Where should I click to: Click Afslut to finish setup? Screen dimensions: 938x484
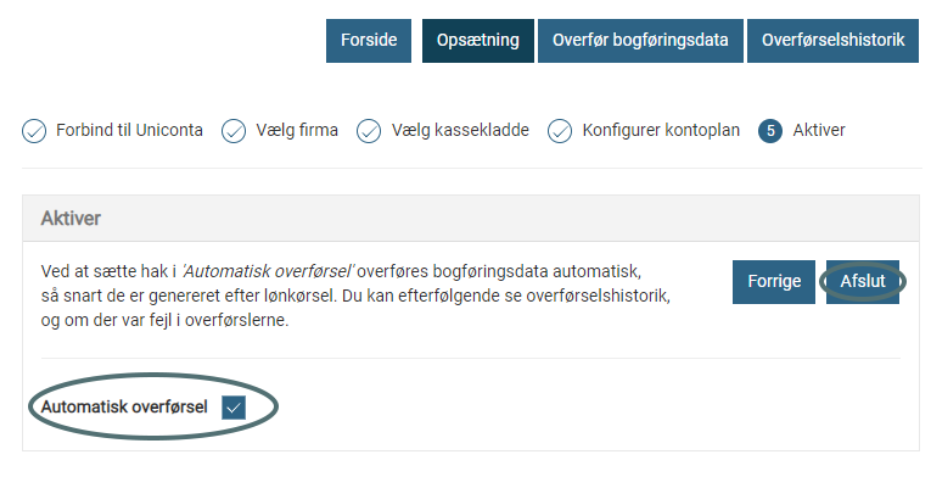click(x=862, y=282)
